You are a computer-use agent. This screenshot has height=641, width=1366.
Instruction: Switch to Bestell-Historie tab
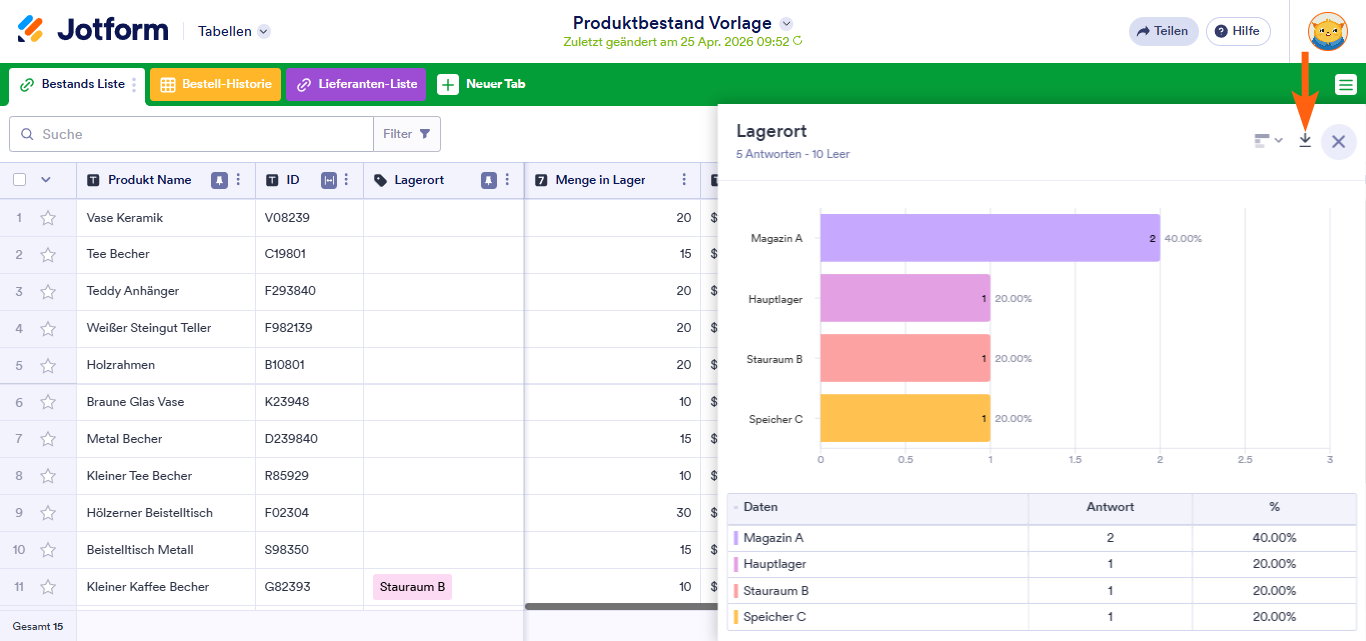click(x=216, y=85)
